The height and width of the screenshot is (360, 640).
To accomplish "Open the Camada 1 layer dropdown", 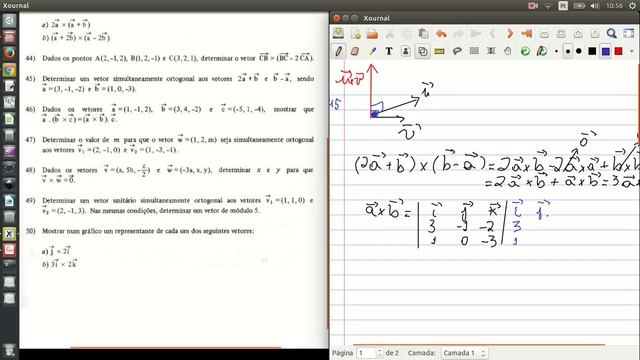I will coord(464,353).
